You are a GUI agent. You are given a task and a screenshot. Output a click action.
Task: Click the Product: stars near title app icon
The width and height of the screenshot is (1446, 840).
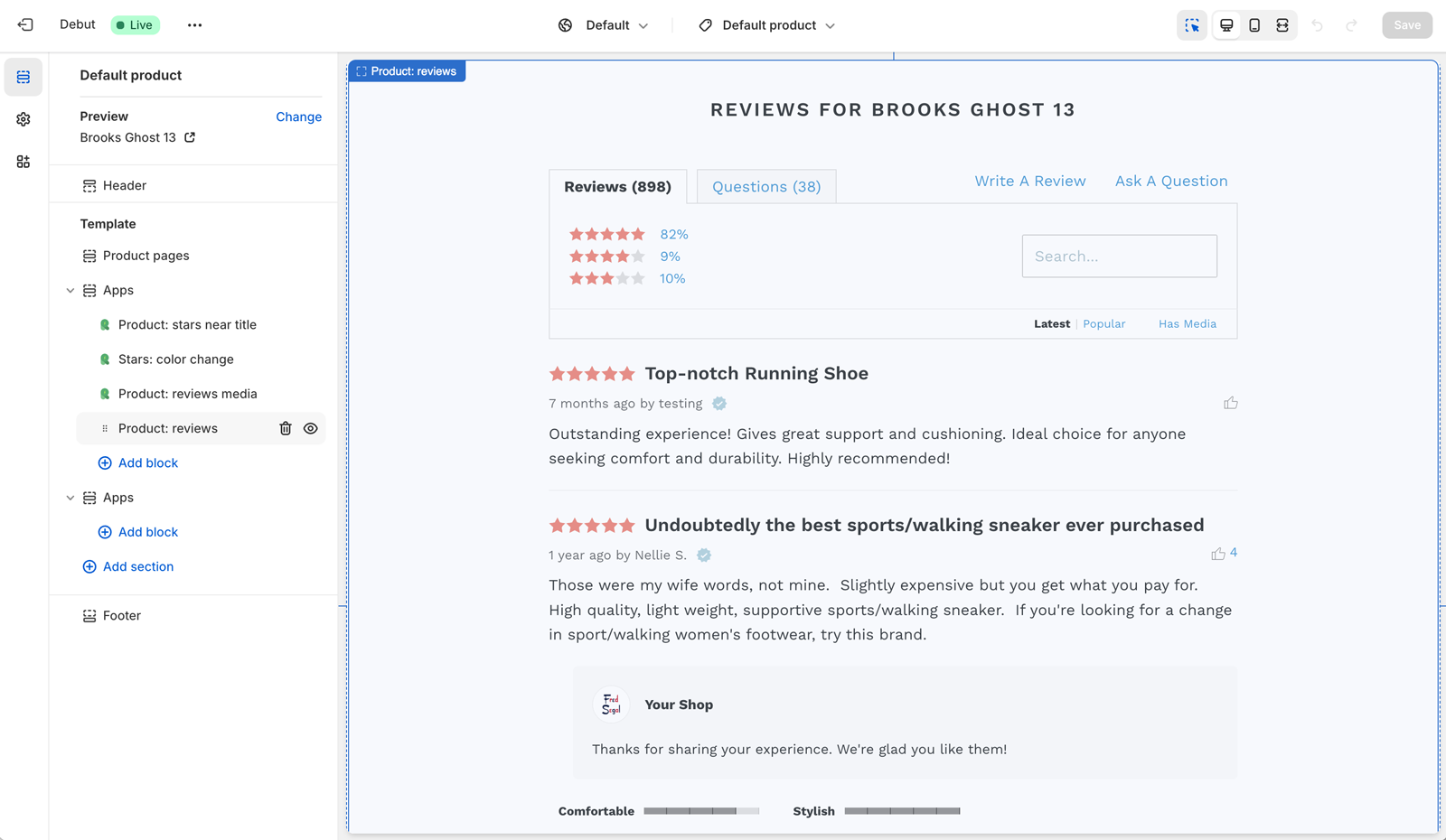pos(105,325)
